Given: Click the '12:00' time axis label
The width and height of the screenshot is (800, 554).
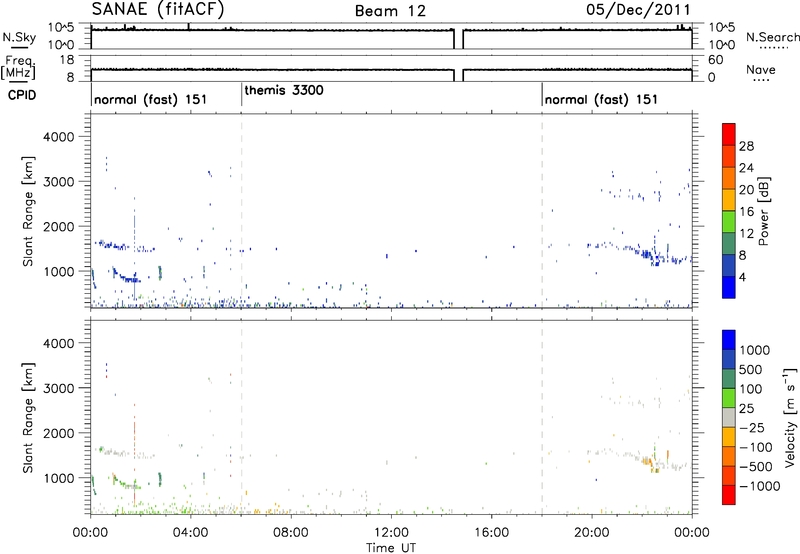Looking at the screenshot, I should [391, 533].
